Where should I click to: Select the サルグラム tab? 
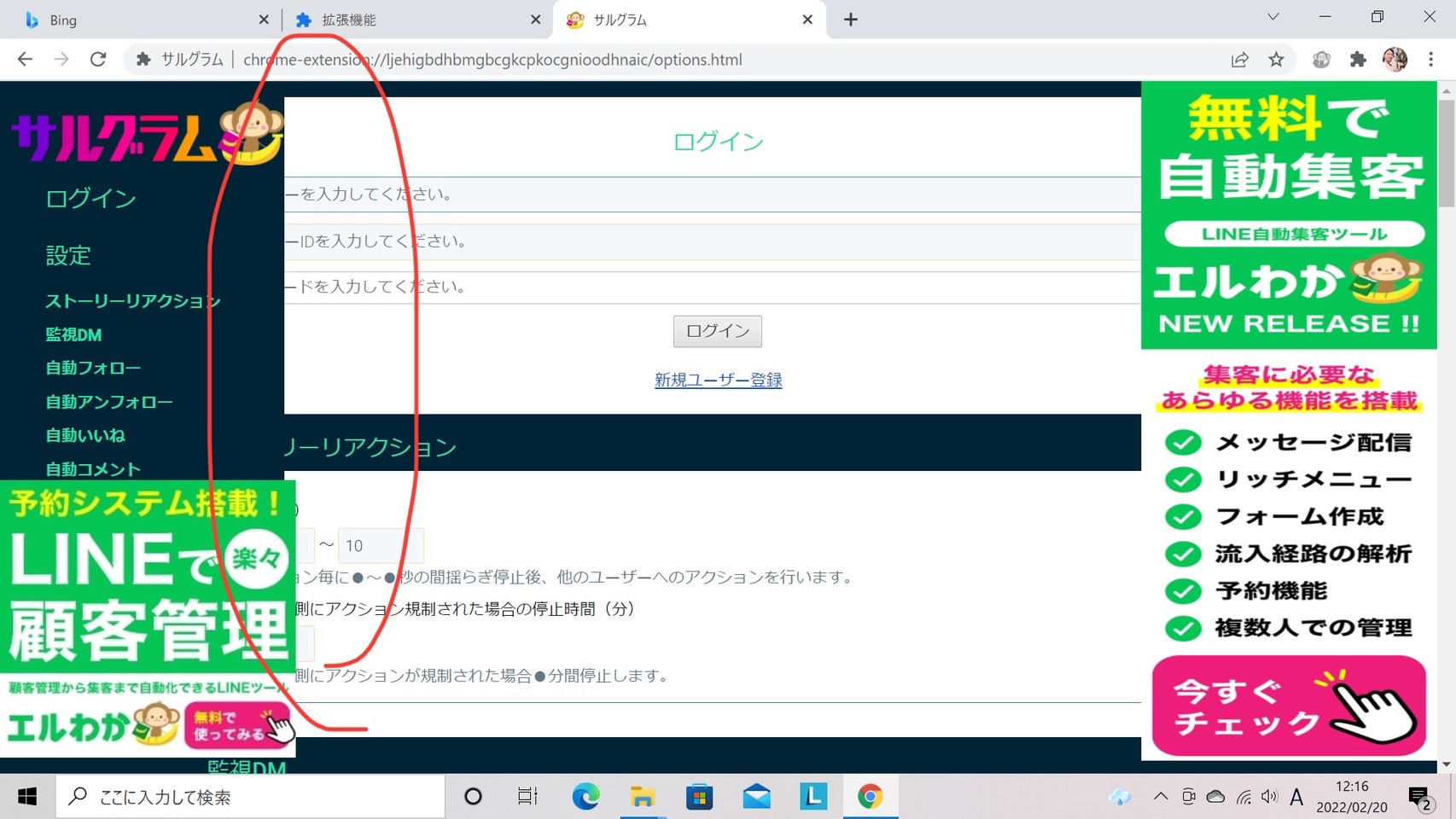click(690, 20)
